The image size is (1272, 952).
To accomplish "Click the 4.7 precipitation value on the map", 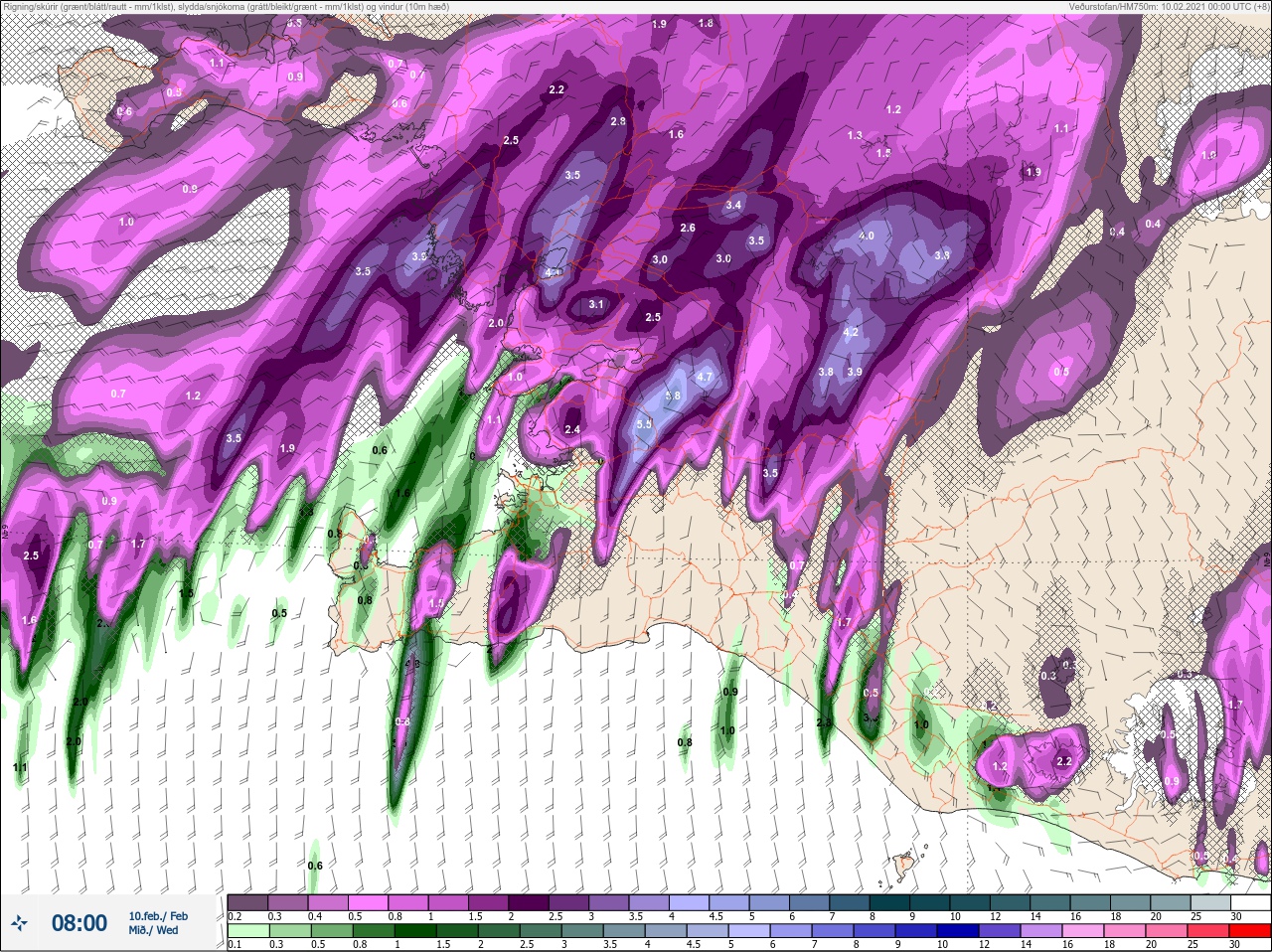I will click(x=705, y=377).
